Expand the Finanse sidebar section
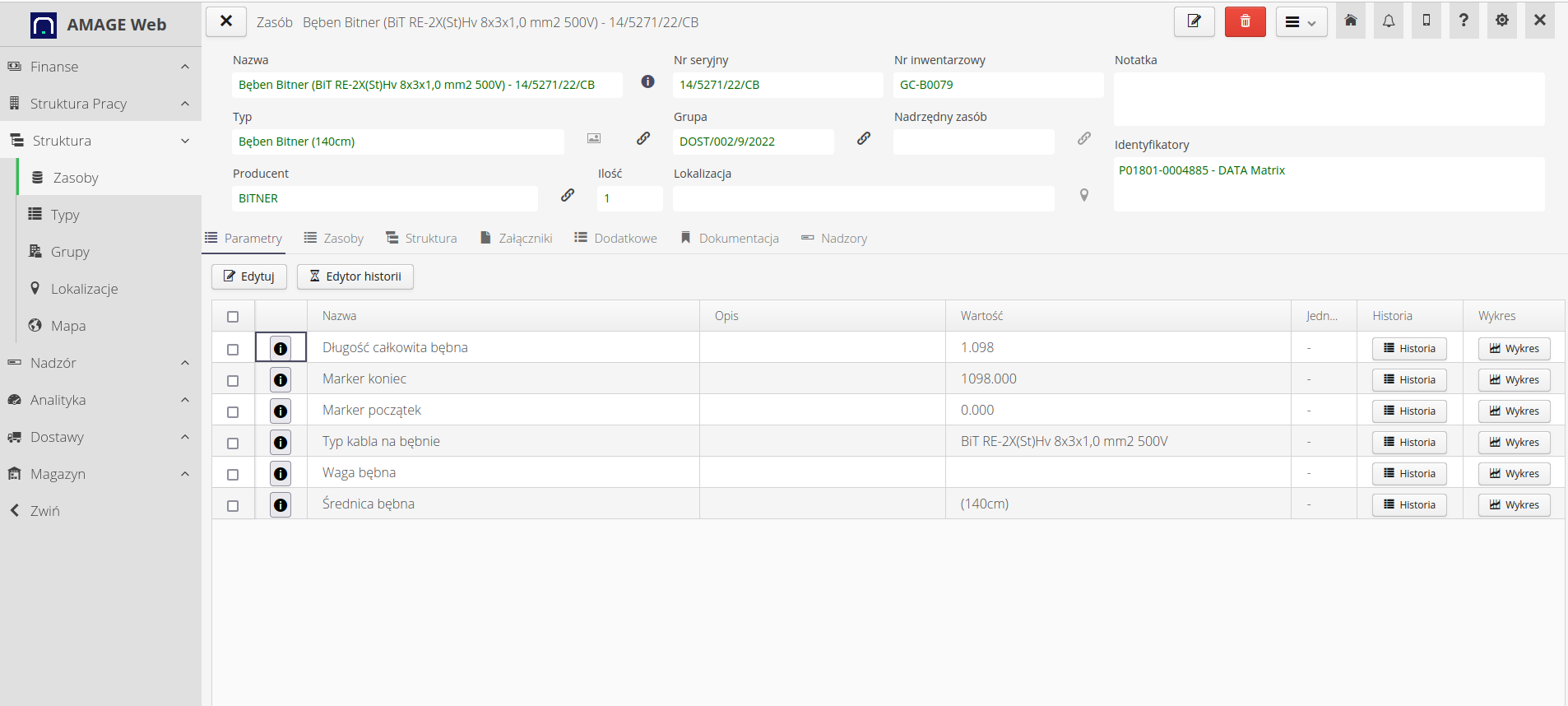The image size is (1568, 706). click(100, 67)
